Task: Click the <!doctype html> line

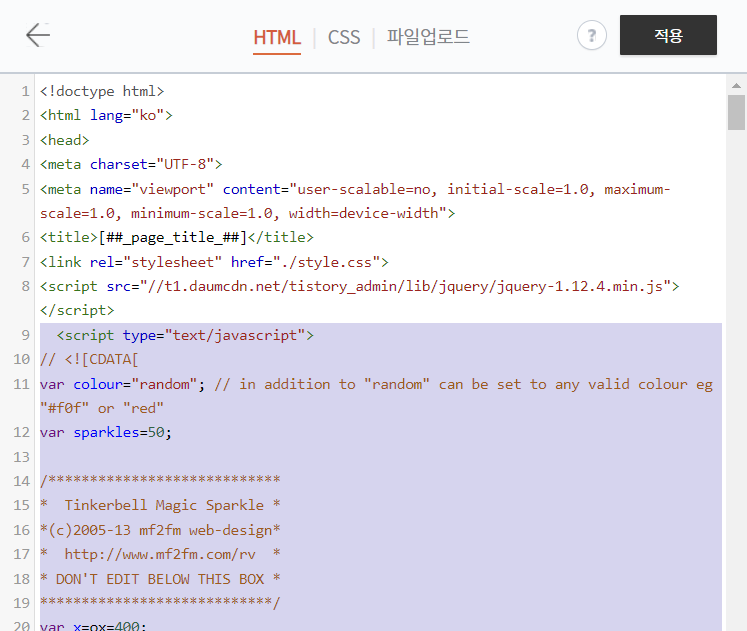Action: [102, 91]
